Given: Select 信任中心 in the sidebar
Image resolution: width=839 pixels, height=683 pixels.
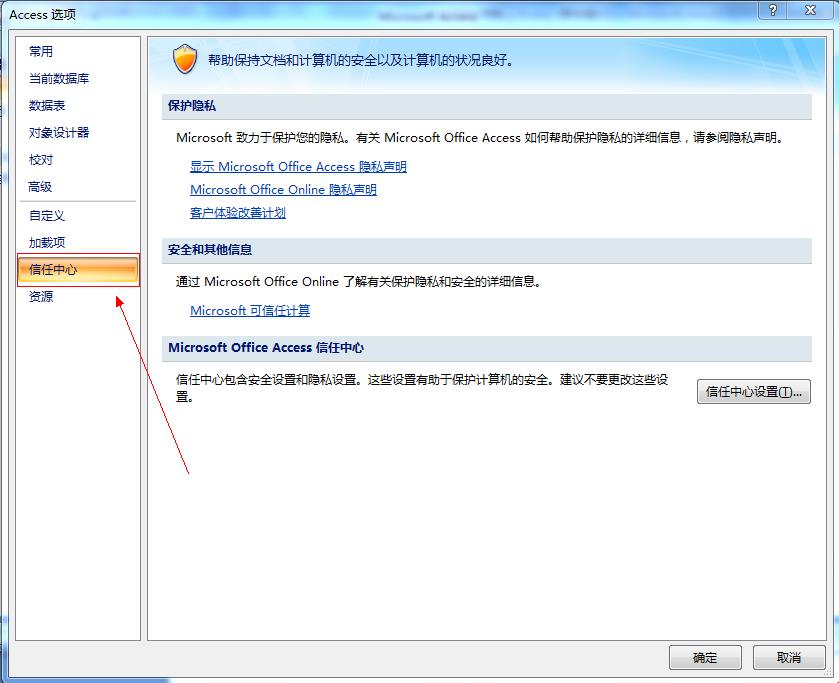Looking at the screenshot, I should point(78,270).
